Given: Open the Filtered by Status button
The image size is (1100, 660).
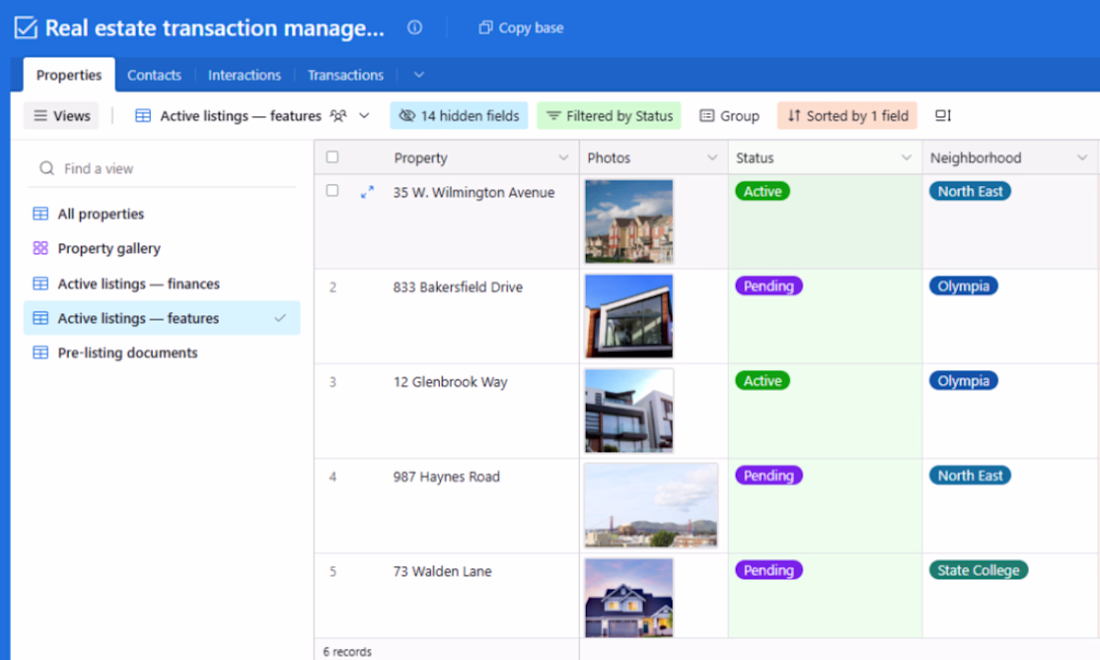Looking at the screenshot, I should (x=609, y=116).
